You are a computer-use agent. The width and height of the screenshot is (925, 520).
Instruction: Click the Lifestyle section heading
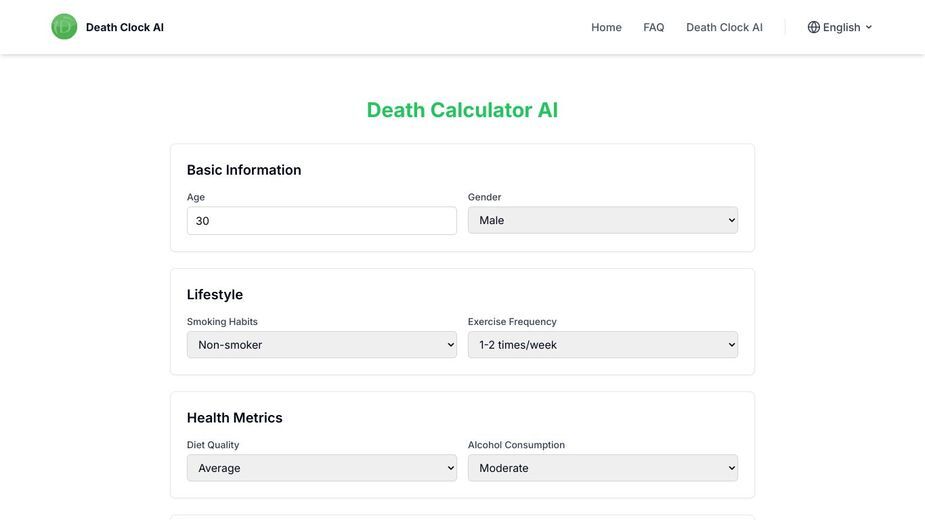215,295
